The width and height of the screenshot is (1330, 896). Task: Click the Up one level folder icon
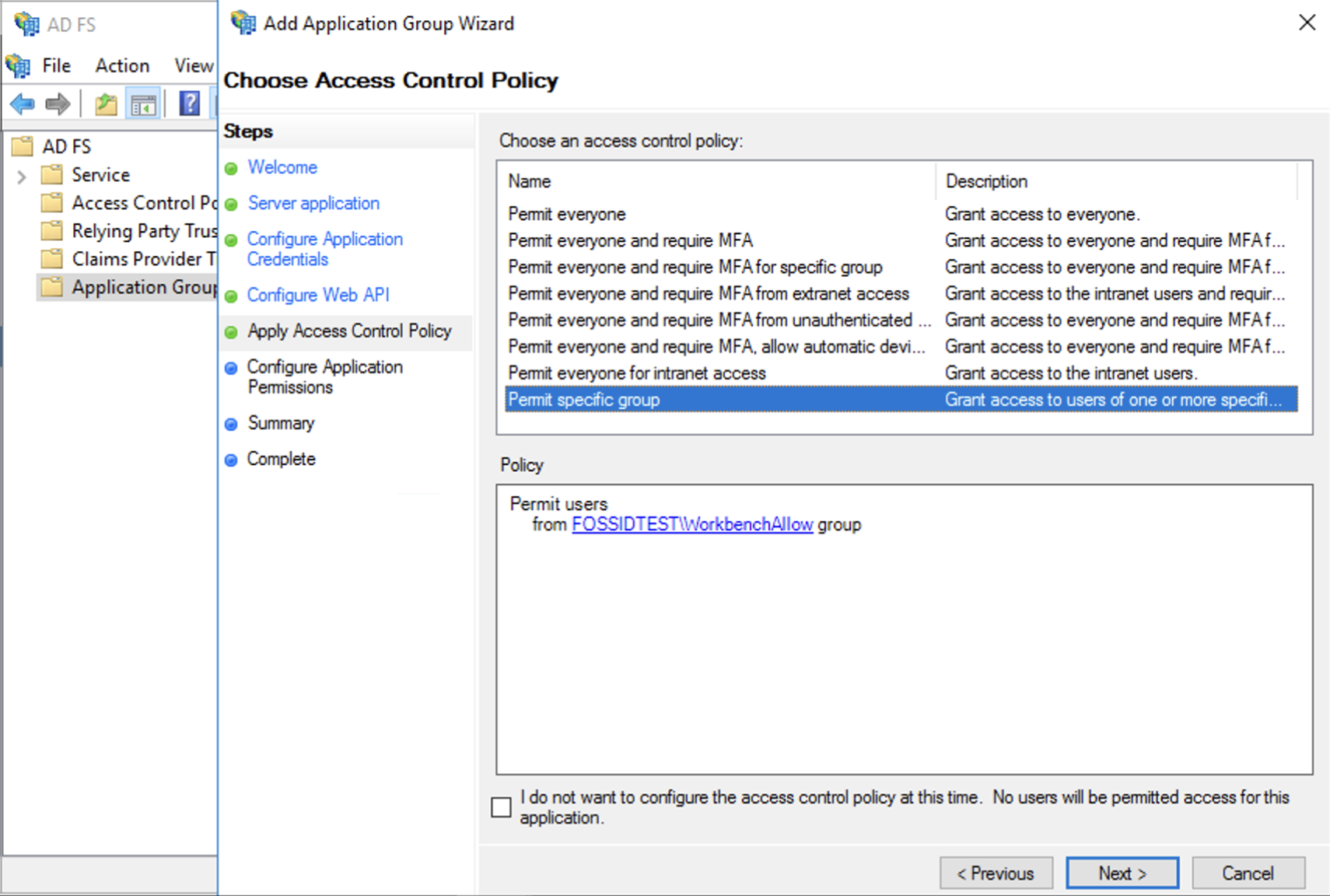(106, 103)
